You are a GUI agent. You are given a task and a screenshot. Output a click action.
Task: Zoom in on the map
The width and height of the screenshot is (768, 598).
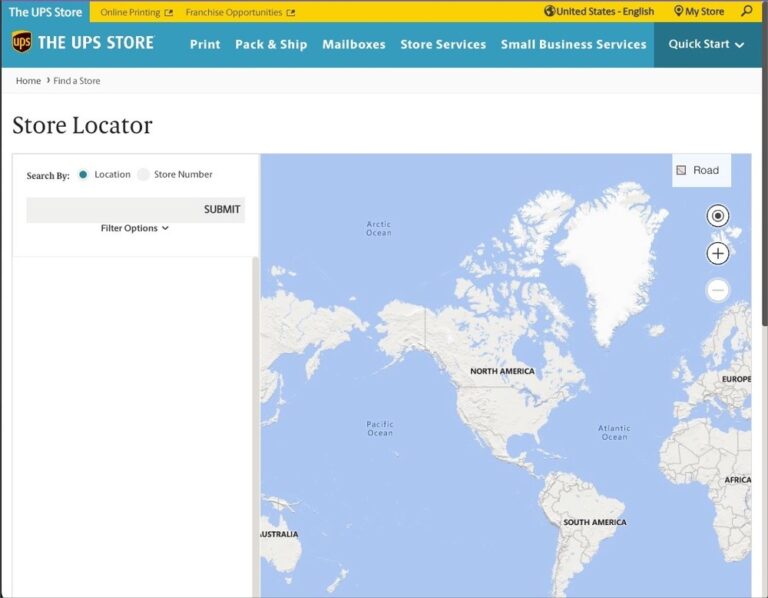(x=717, y=253)
